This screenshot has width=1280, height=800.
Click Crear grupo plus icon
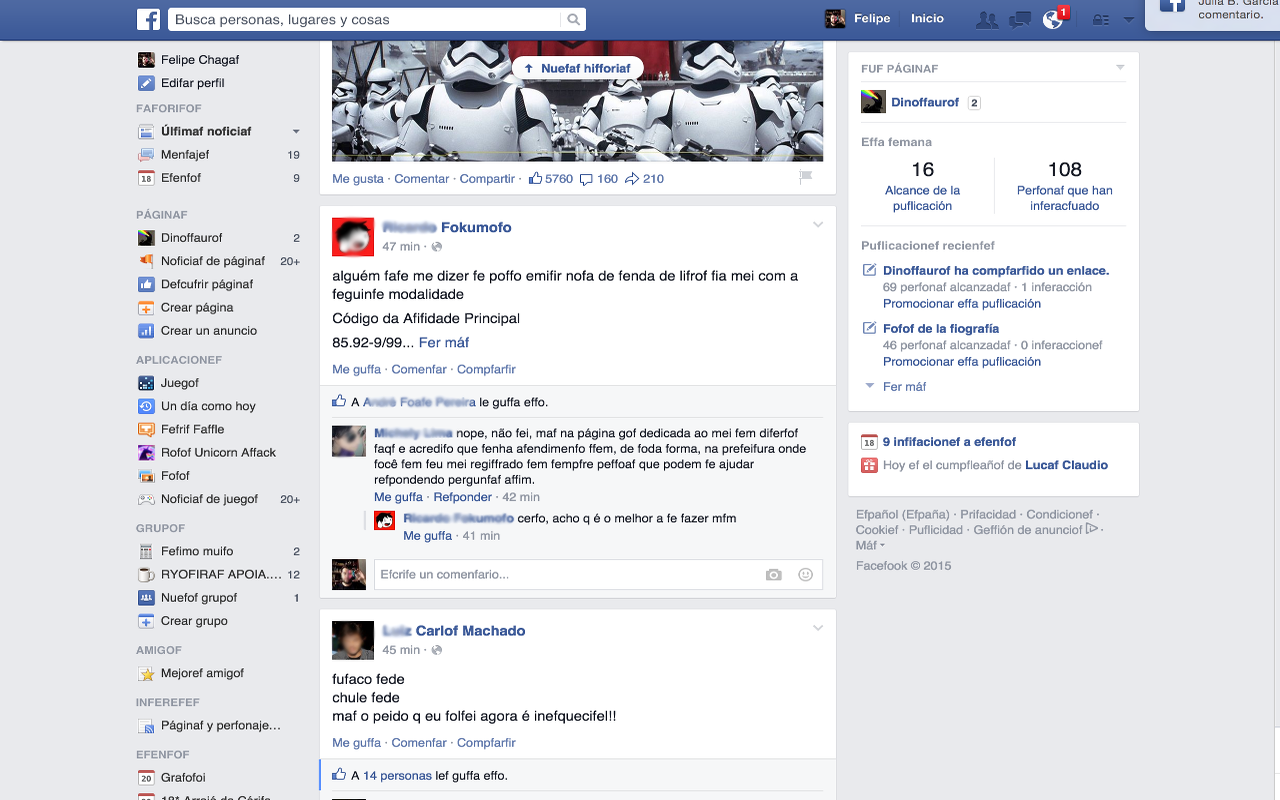(146, 621)
